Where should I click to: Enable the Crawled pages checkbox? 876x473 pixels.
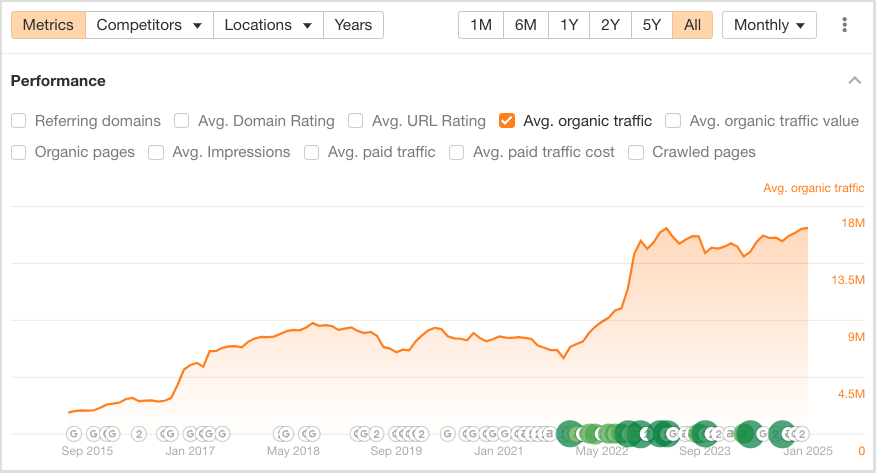click(x=636, y=152)
